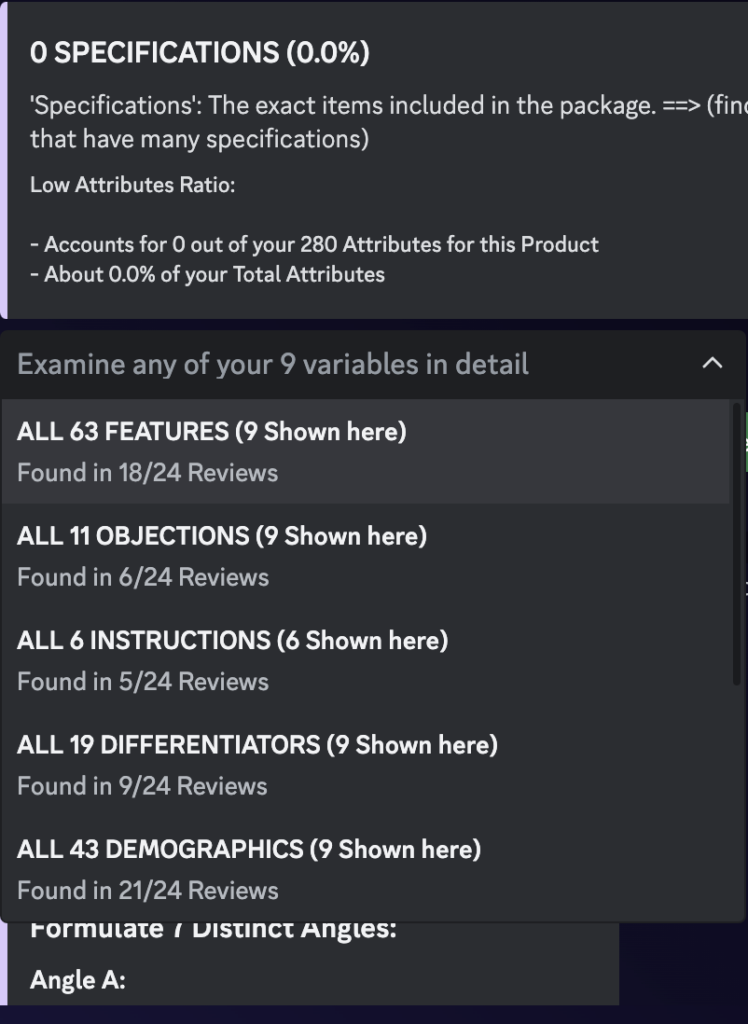Click the 'Angle A:' heading
Screen dimensions: 748x1024
(78, 980)
